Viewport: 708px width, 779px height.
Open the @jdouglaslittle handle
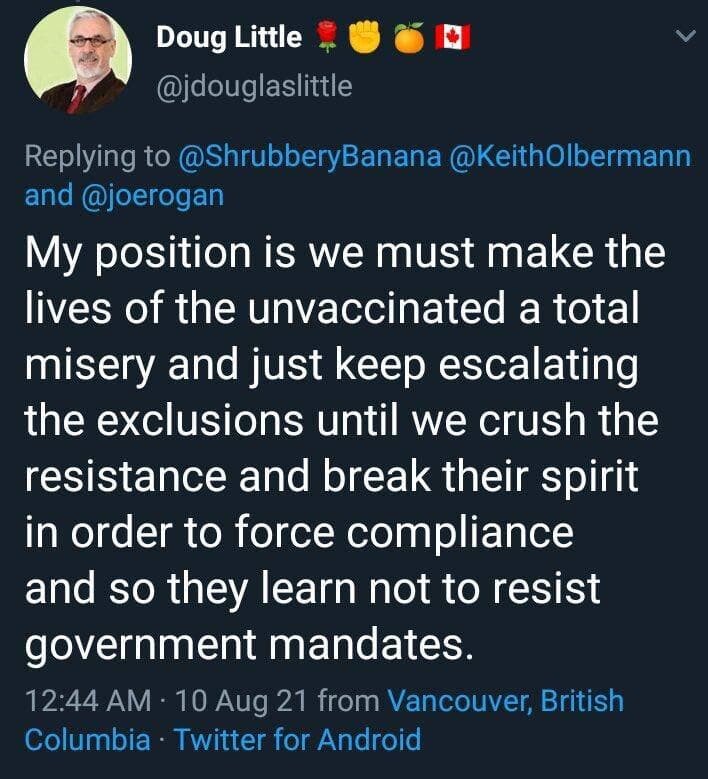[254, 87]
